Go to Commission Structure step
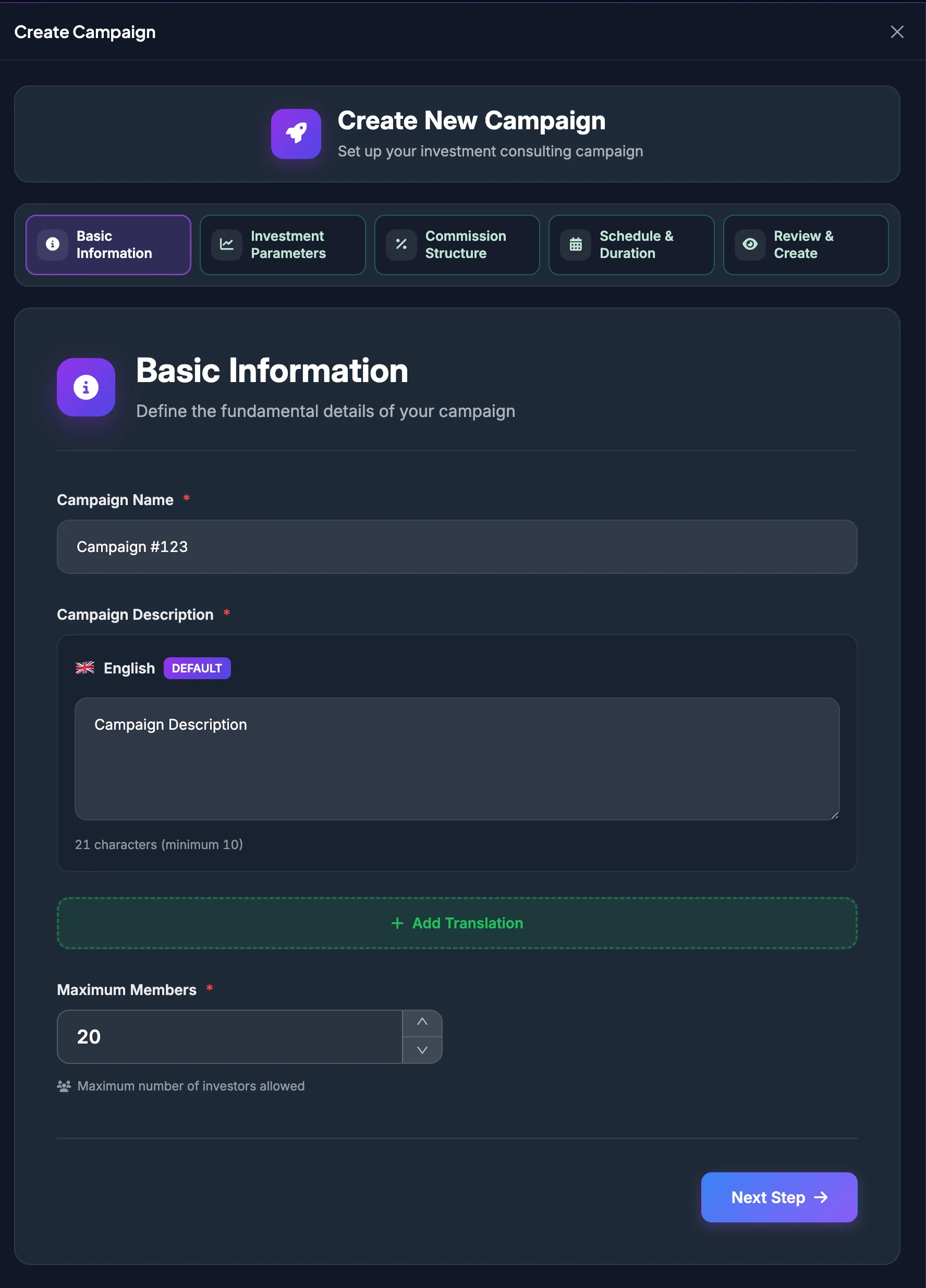The image size is (926, 1288). point(457,245)
